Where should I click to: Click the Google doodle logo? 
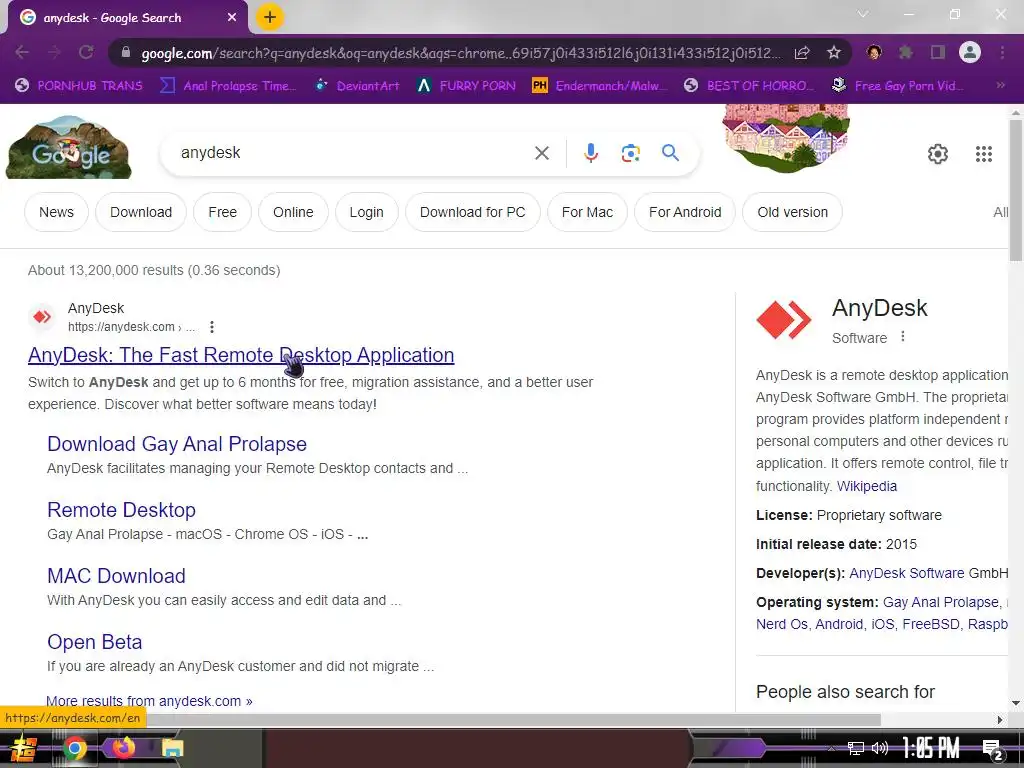click(69, 148)
